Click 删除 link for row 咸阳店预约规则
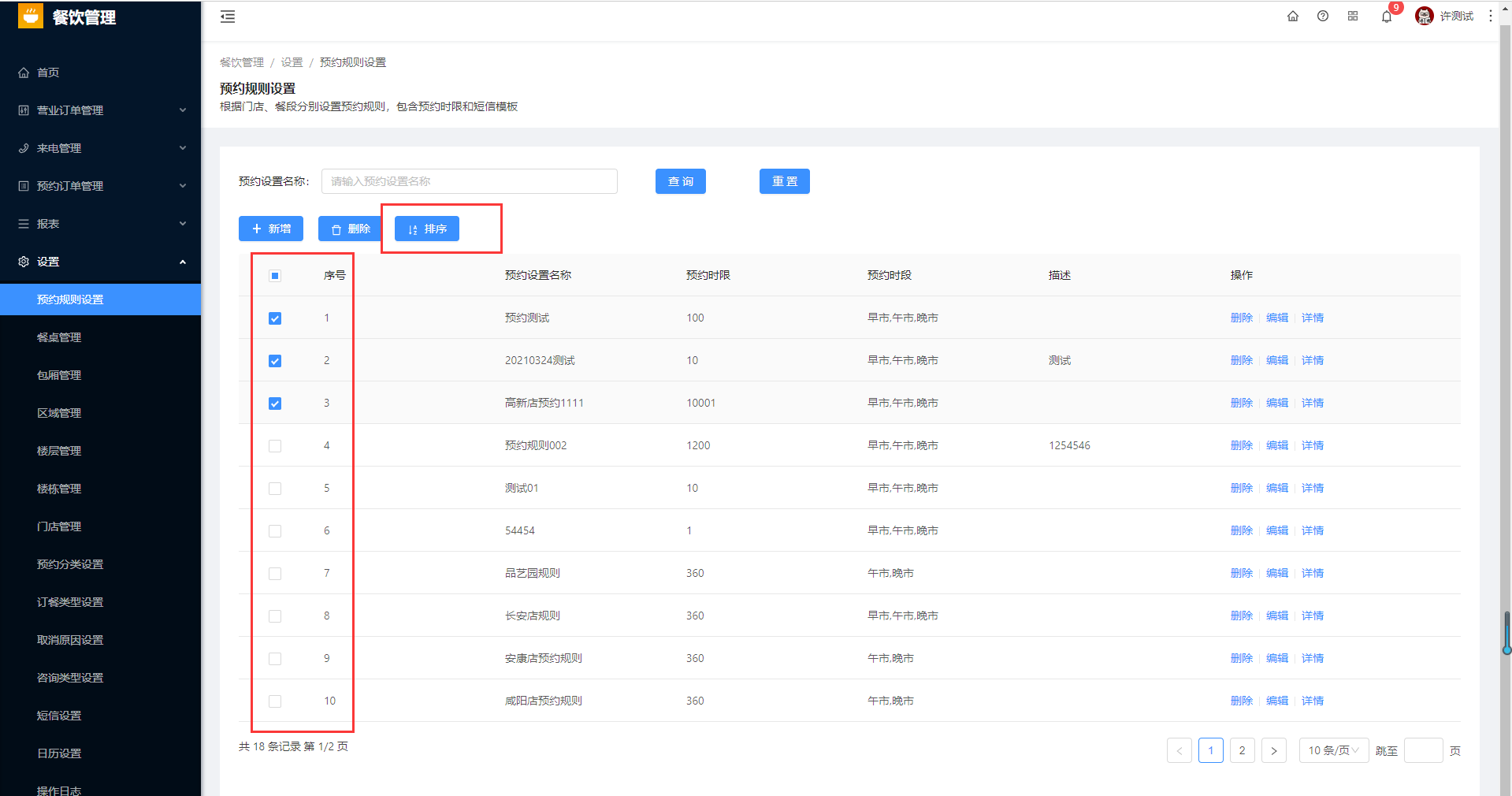Image resolution: width=1512 pixels, height=796 pixels. pyautogui.click(x=1242, y=701)
